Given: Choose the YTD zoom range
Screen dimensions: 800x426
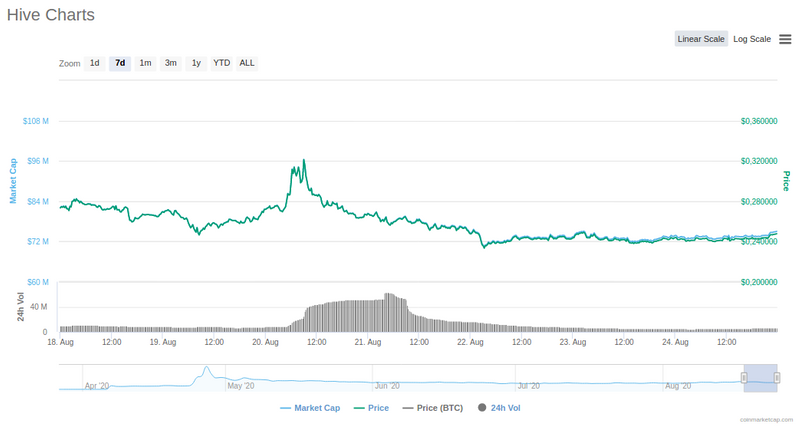Looking at the screenshot, I should (x=221, y=63).
